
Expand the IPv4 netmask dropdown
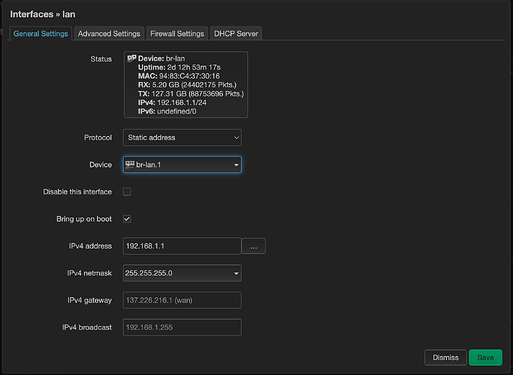pyautogui.click(x=182, y=273)
